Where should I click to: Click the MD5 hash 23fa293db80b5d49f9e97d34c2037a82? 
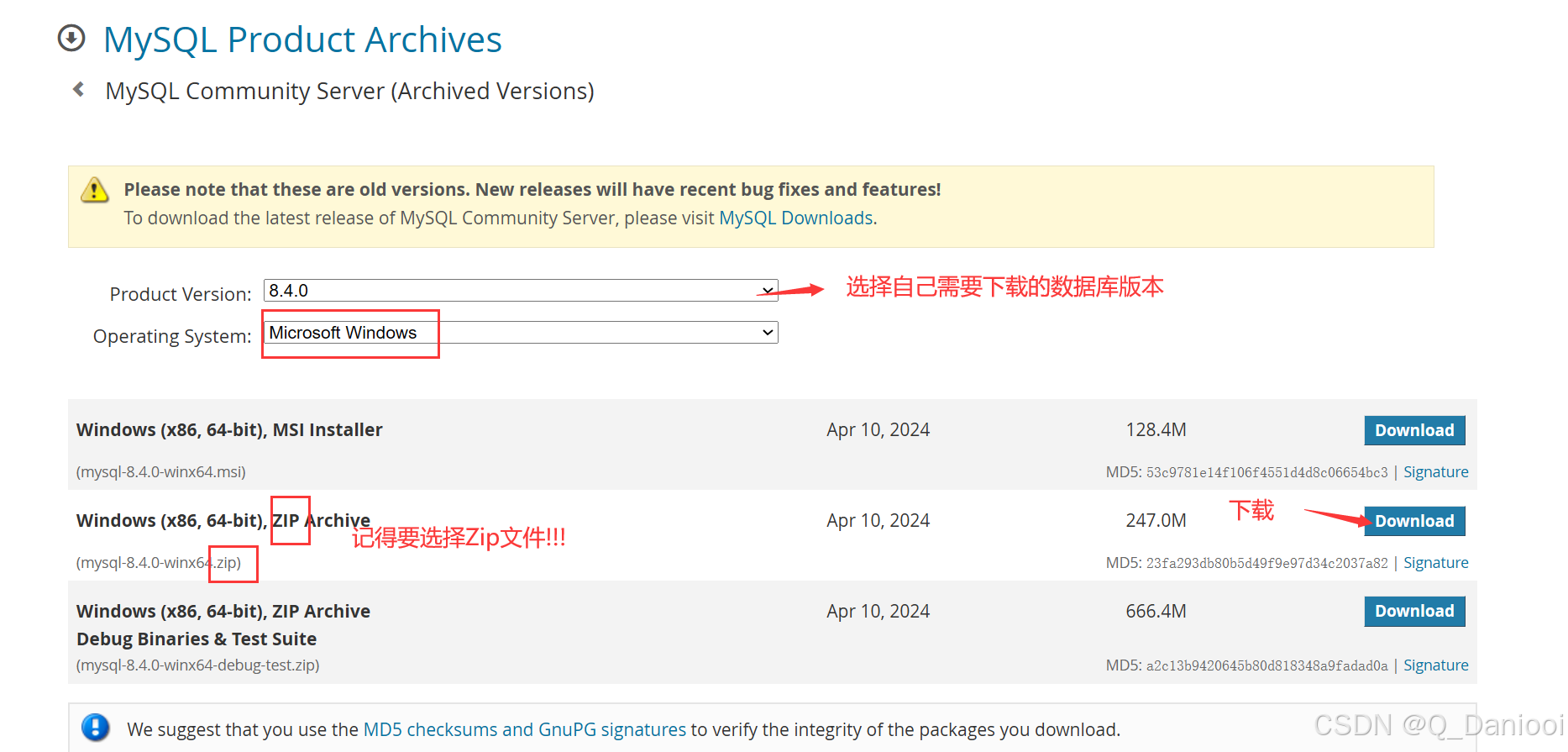(1266, 564)
